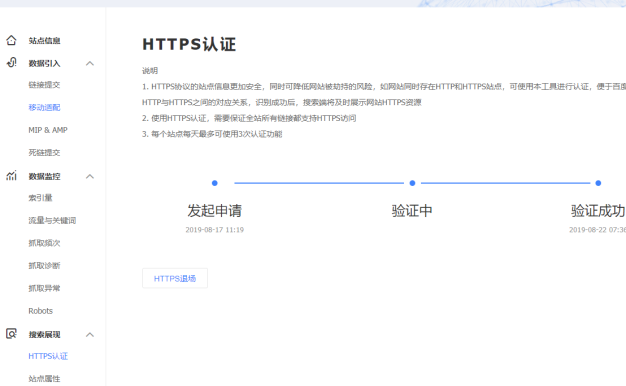Click the 验证成功 step dot
626x386 pixels.
[x=598, y=183]
